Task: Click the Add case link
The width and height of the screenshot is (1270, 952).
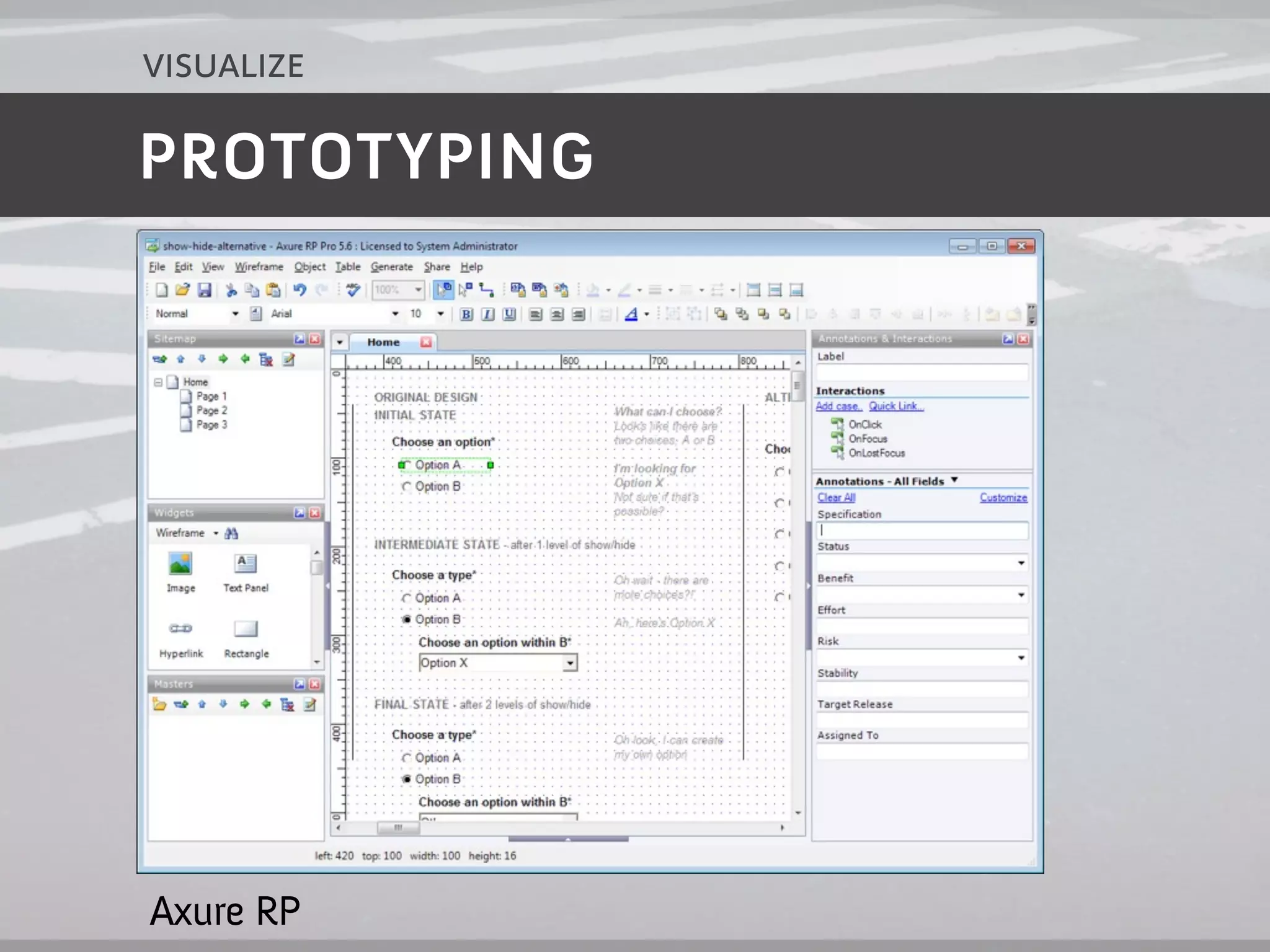Action: coord(838,406)
